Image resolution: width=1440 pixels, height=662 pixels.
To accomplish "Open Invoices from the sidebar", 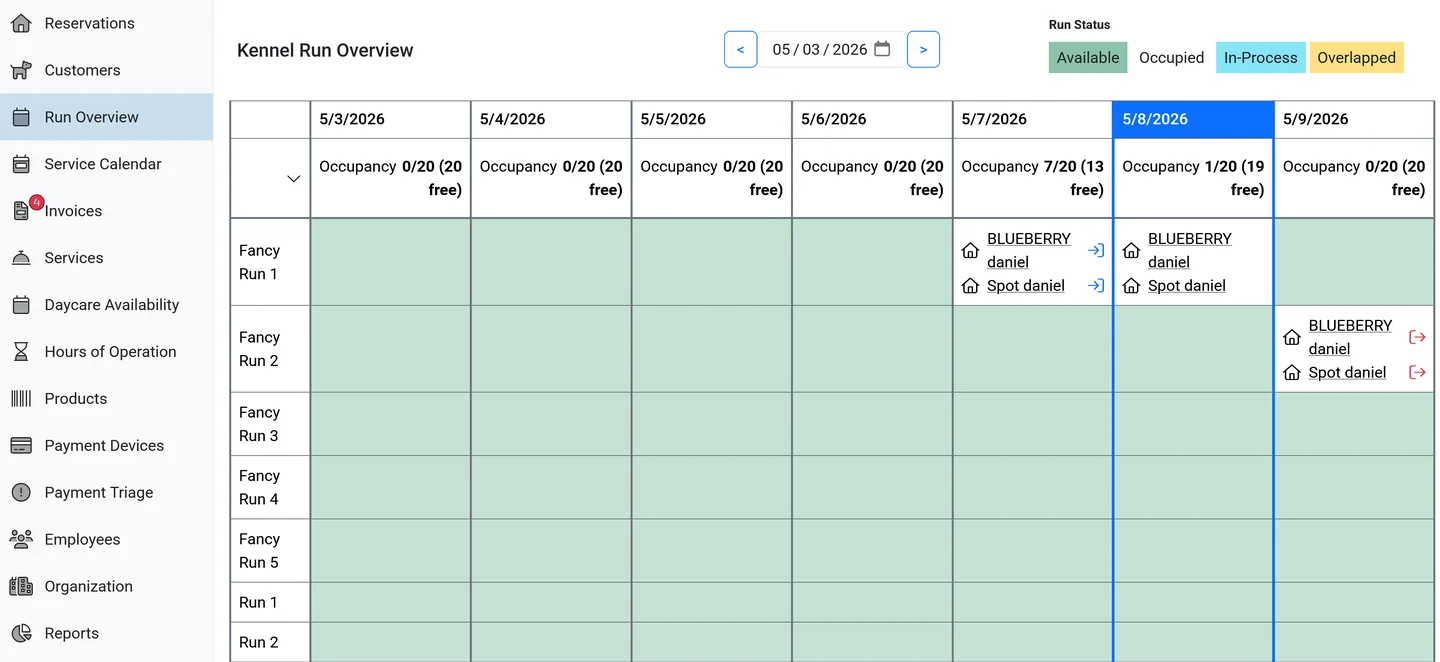I will pos(106,211).
